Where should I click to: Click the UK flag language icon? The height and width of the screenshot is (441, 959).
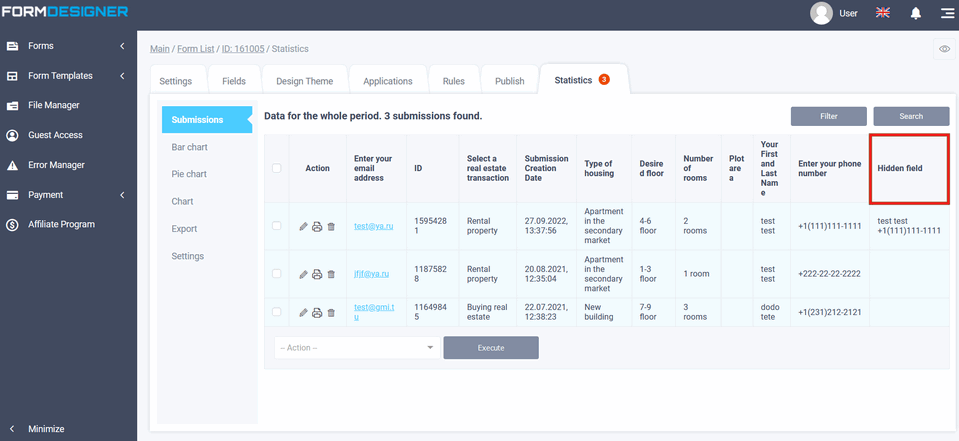[x=883, y=13]
